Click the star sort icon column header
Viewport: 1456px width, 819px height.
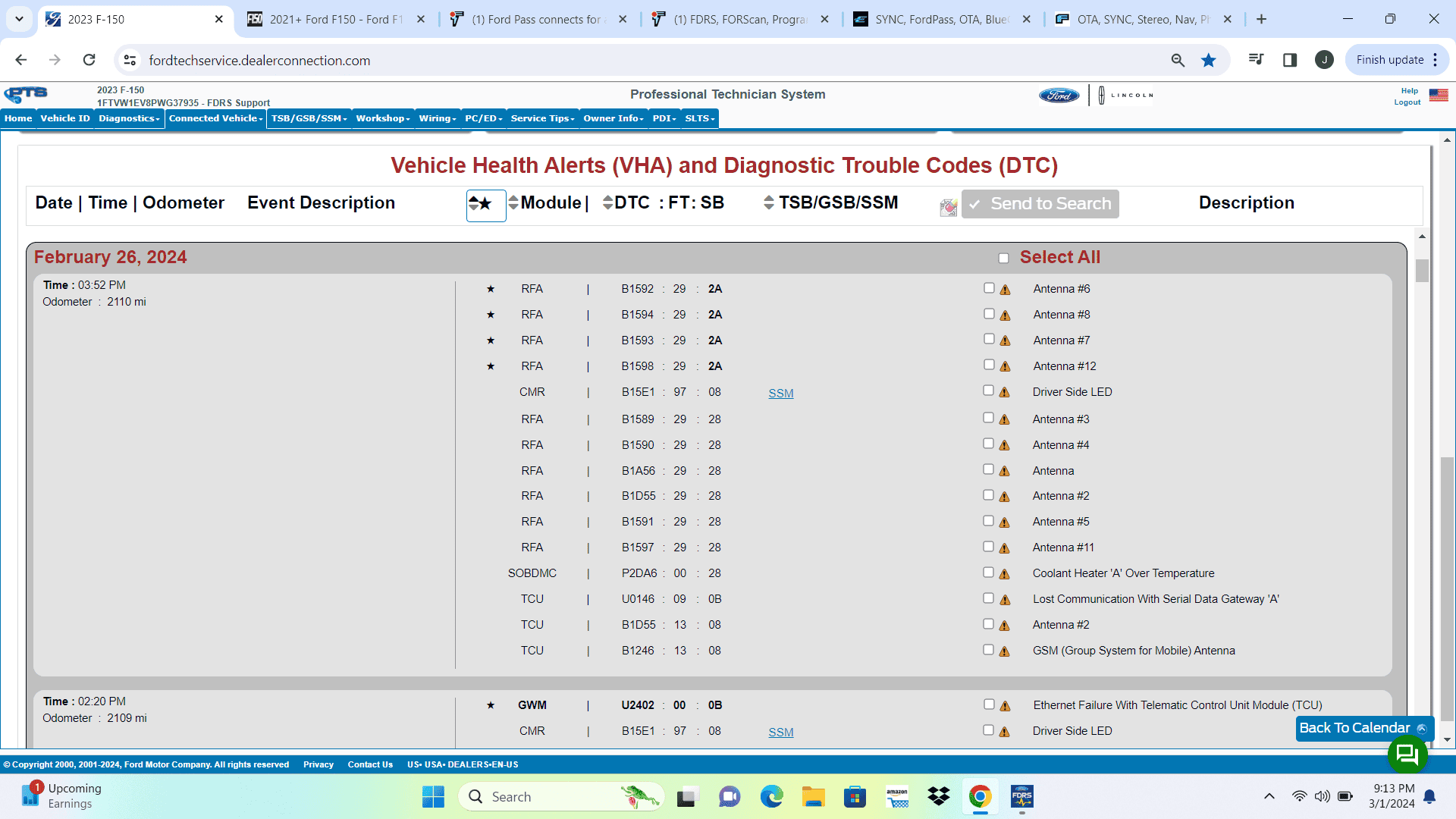pyautogui.click(x=485, y=204)
